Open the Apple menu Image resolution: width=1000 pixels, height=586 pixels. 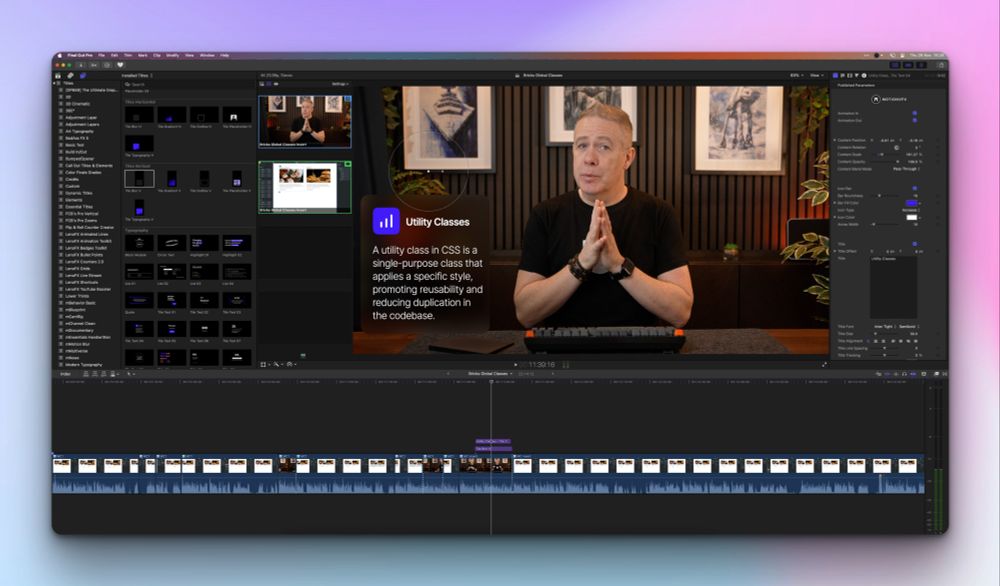point(59,55)
